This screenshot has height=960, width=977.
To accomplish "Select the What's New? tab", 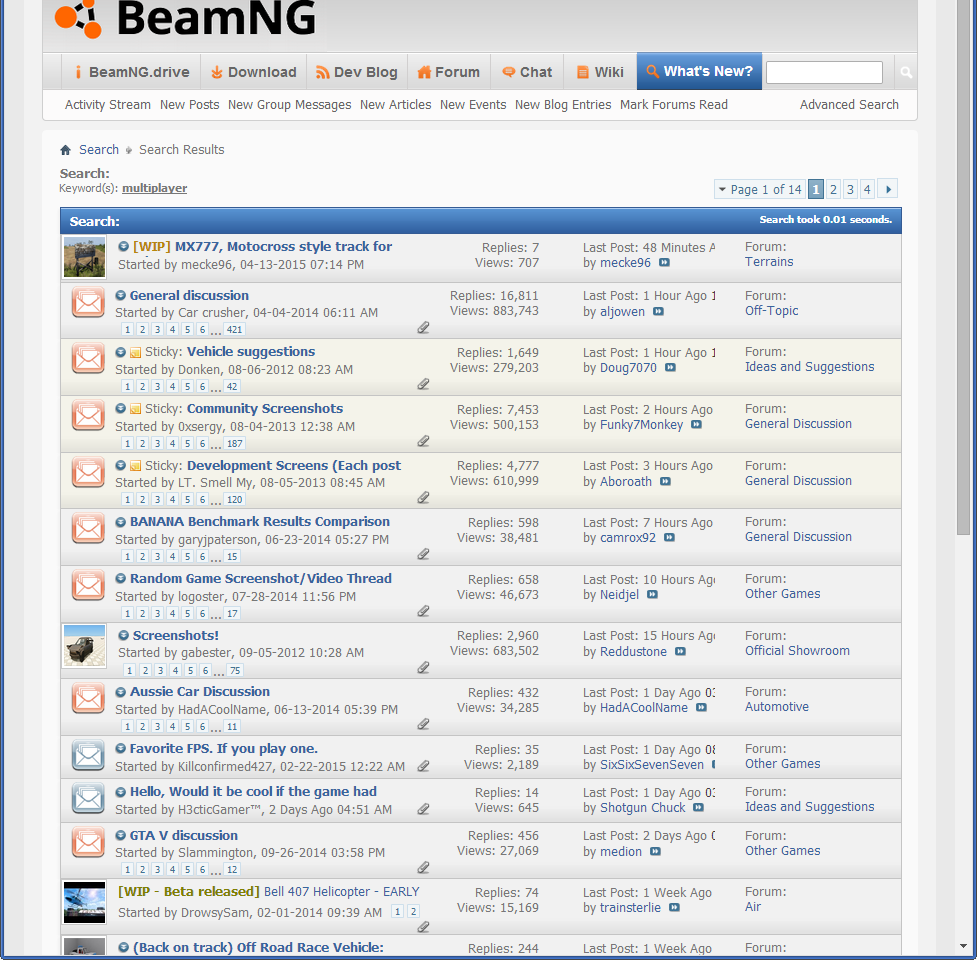I will 699,72.
